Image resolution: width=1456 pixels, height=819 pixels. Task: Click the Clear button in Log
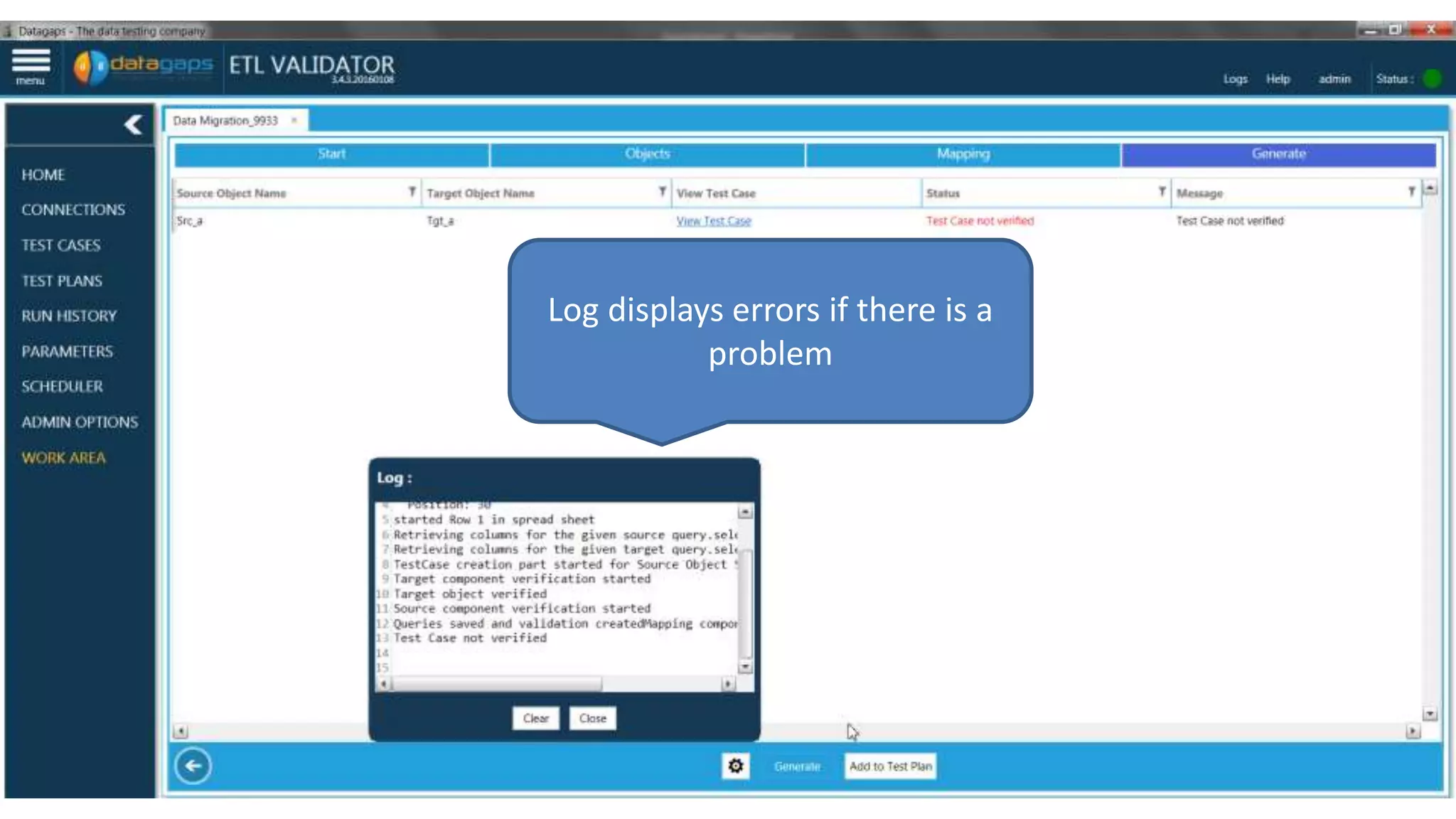535,718
